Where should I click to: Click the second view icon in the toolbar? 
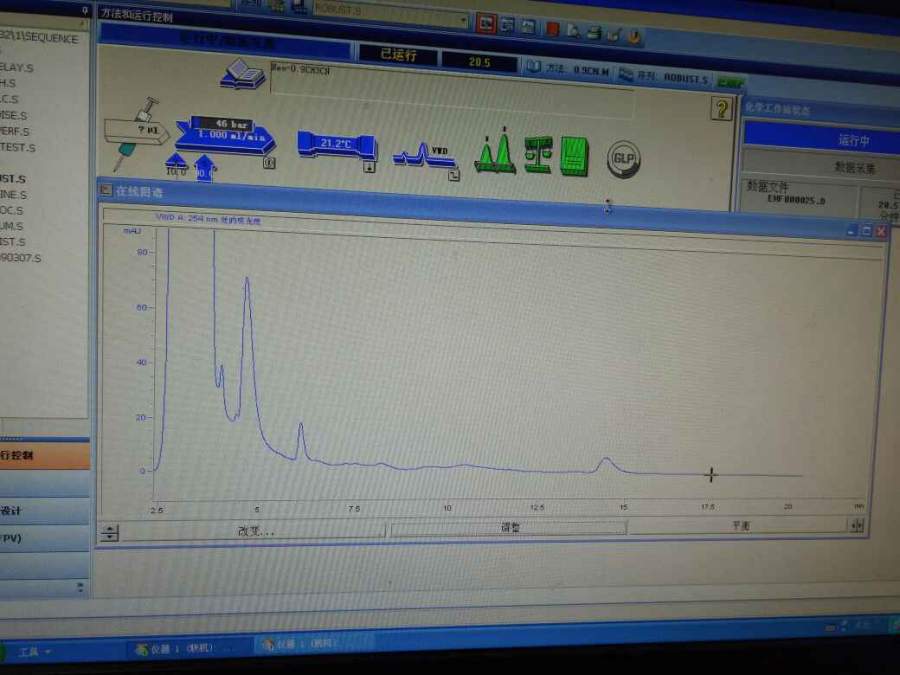[508, 25]
